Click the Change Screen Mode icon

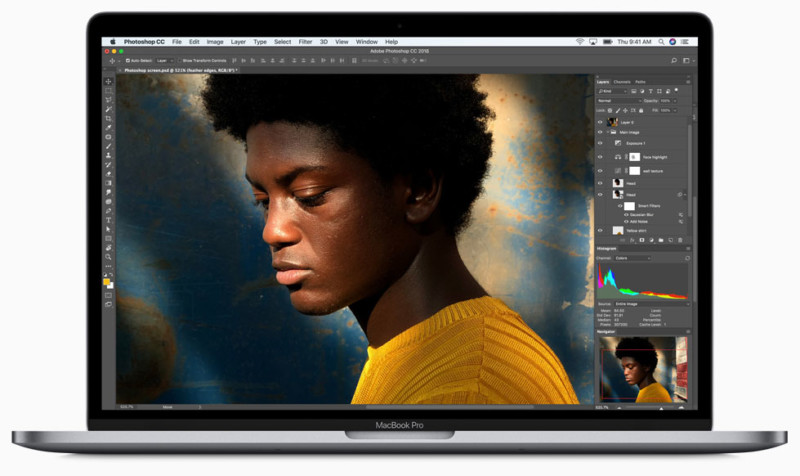click(x=108, y=305)
